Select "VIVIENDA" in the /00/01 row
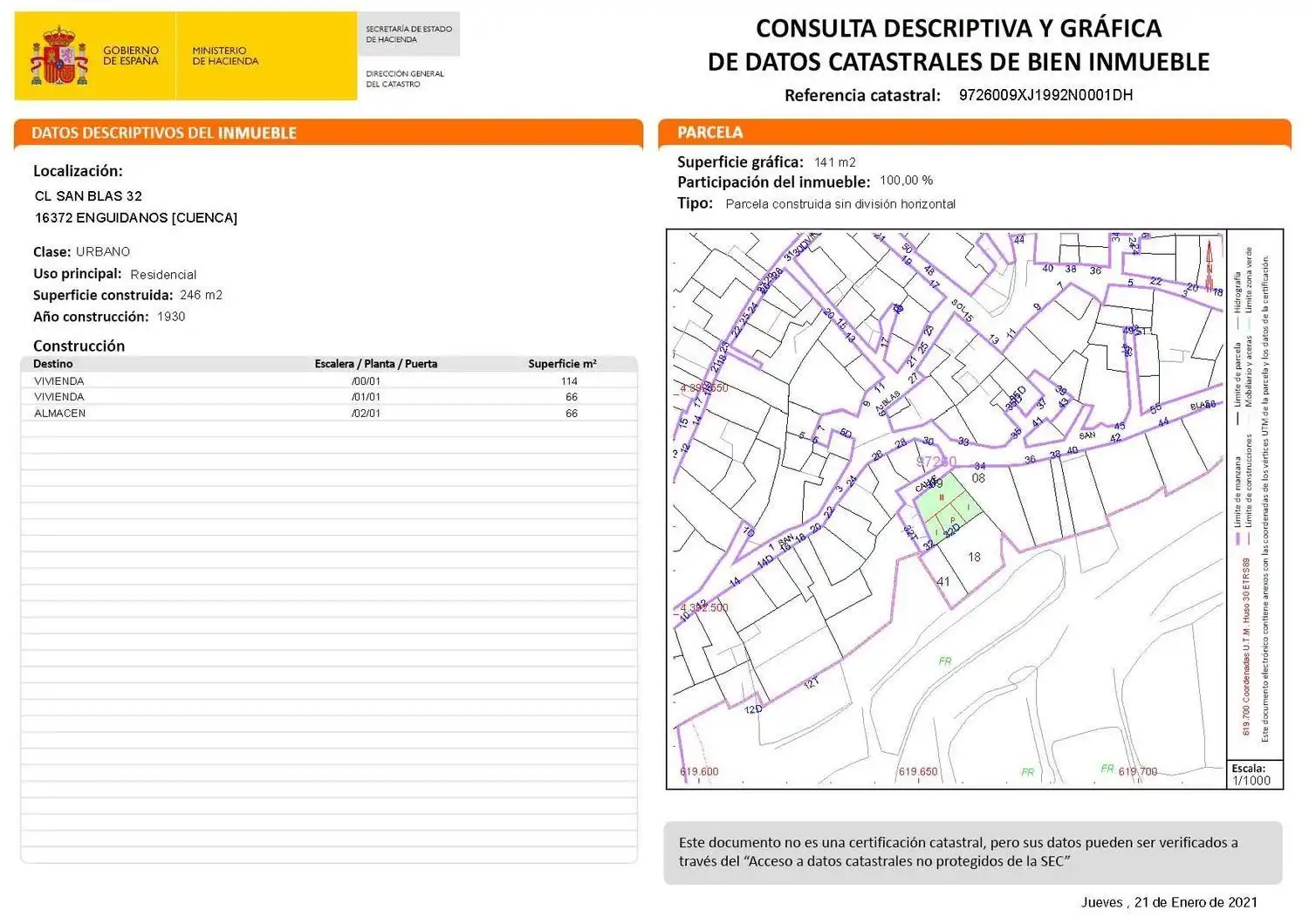 pyautogui.click(x=59, y=381)
